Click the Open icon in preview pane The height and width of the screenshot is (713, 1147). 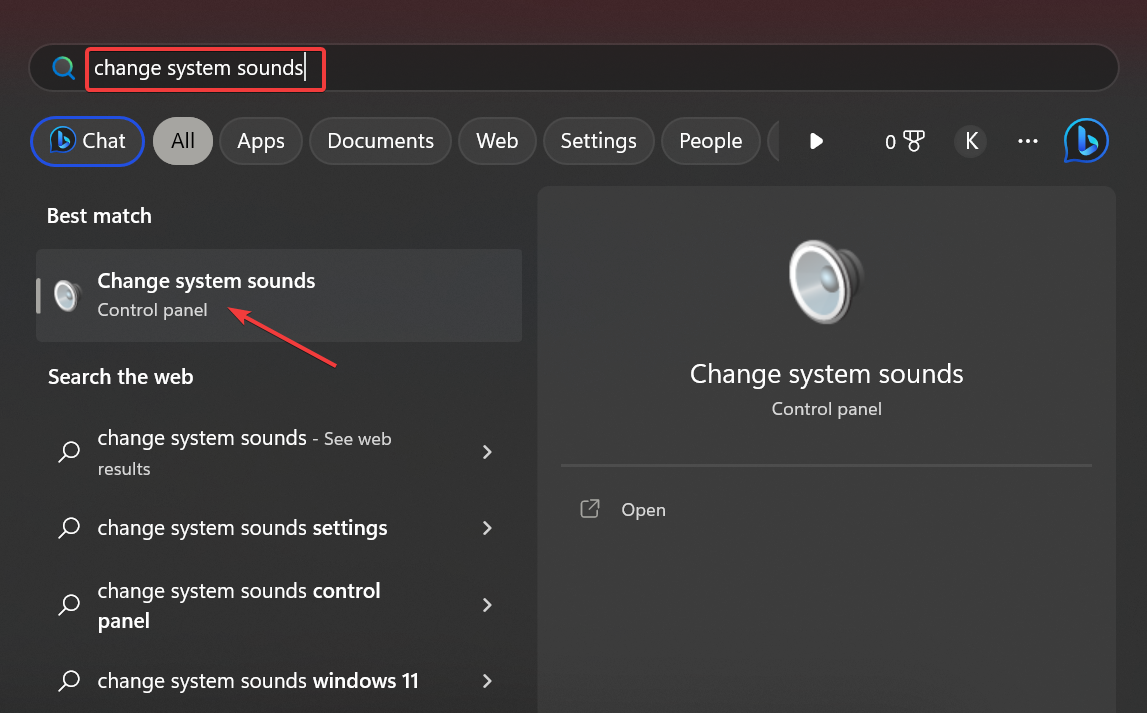[x=590, y=509]
